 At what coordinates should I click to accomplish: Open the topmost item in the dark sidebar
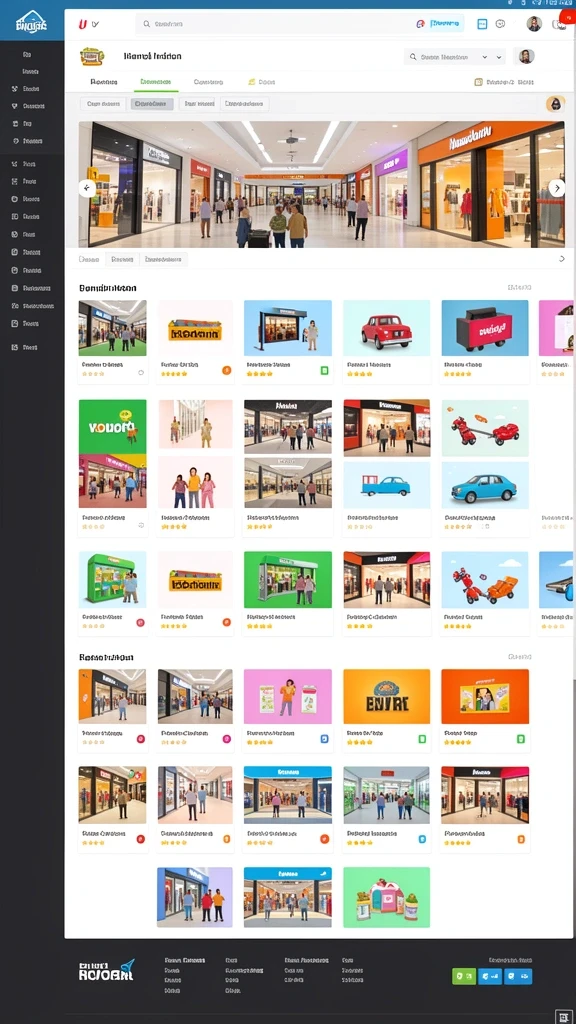(x=27, y=55)
